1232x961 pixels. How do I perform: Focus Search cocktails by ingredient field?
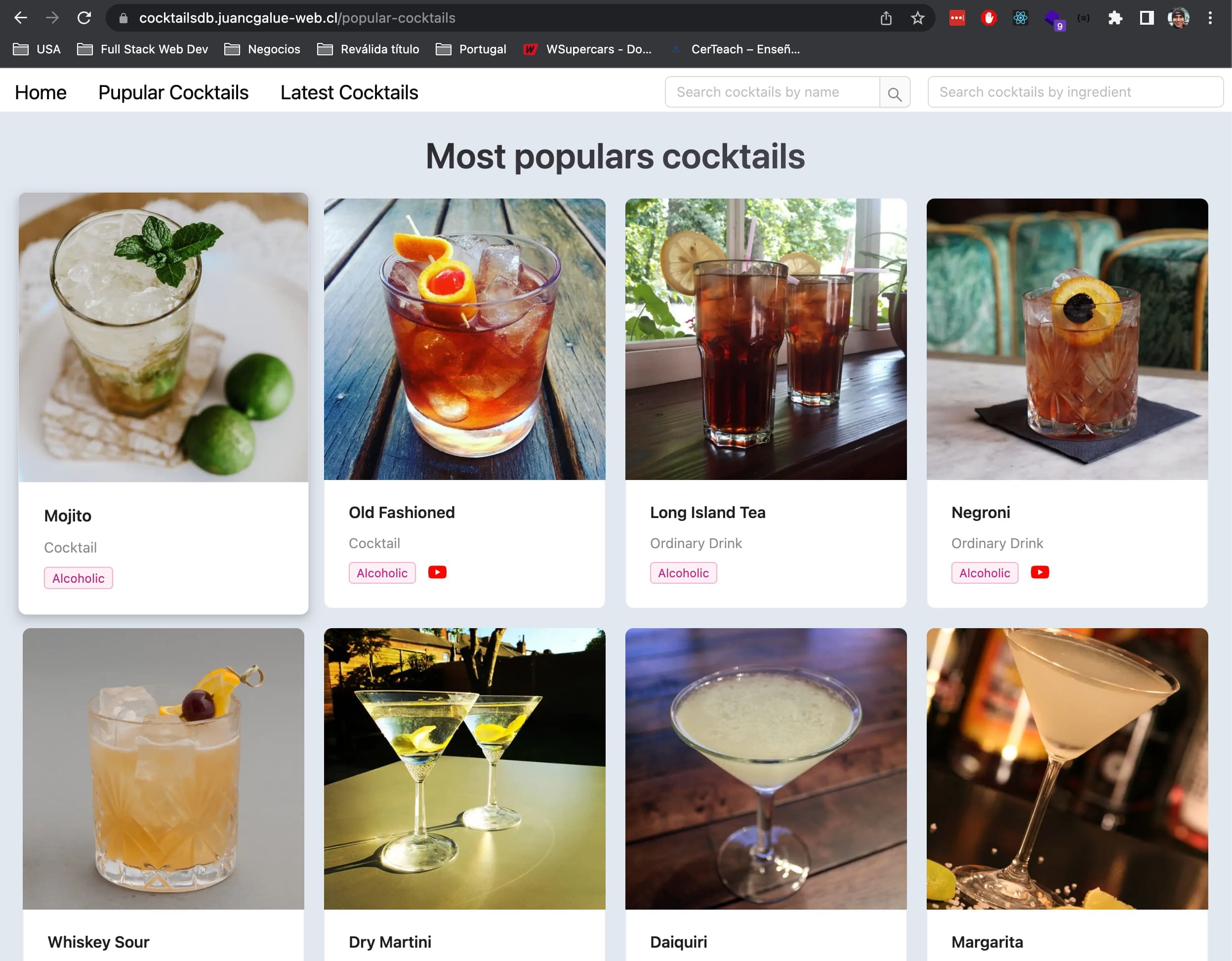pyautogui.click(x=1075, y=92)
